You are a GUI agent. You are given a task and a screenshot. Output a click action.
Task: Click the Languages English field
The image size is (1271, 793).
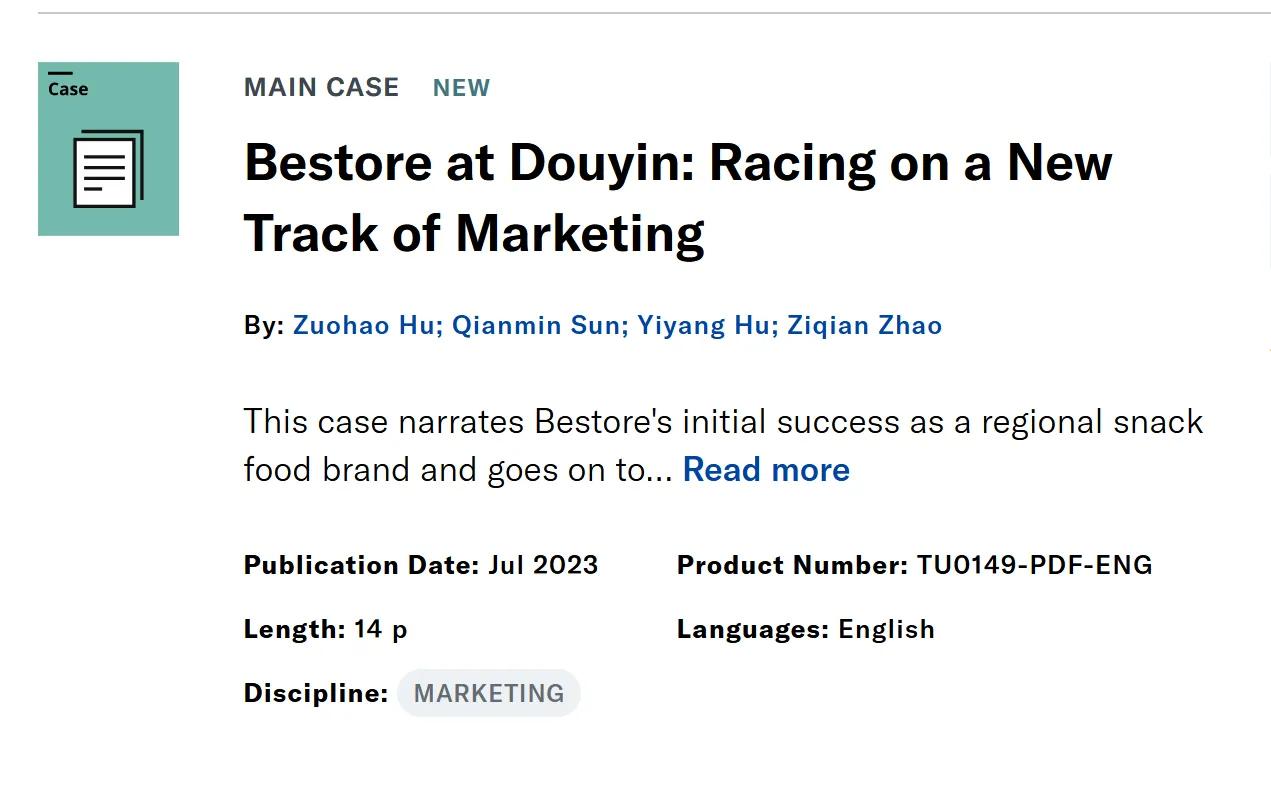tap(806, 629)
